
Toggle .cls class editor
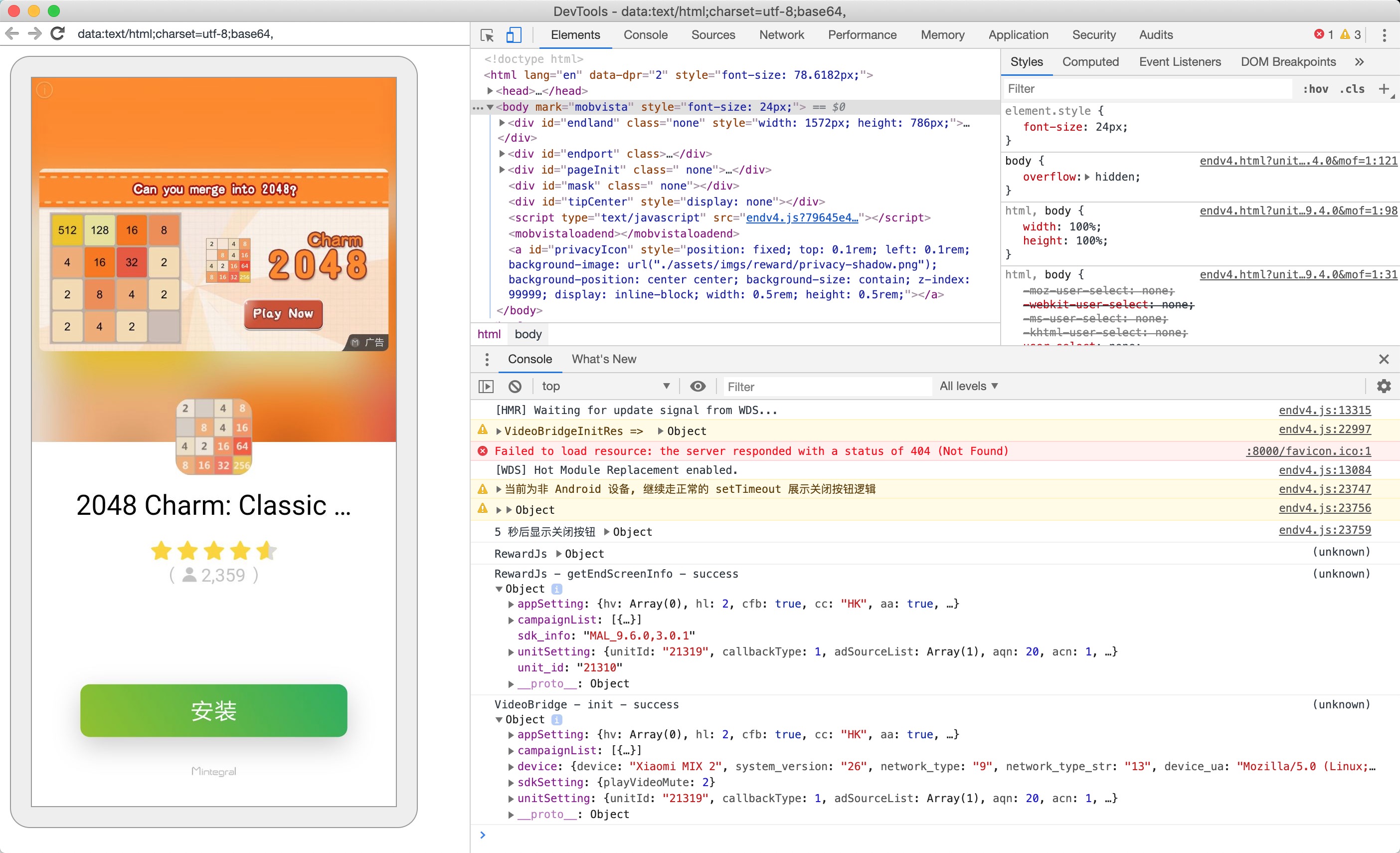(1352, 89)
